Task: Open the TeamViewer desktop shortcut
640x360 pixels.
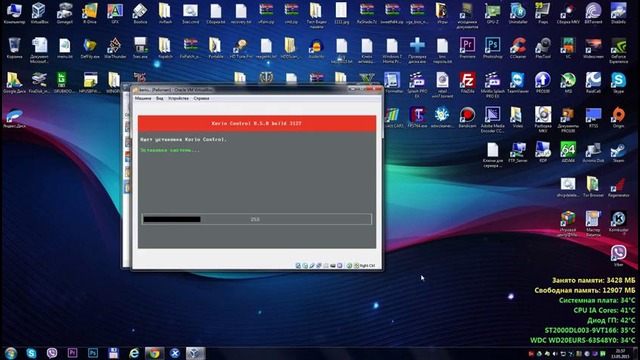Action: point(518,82)
